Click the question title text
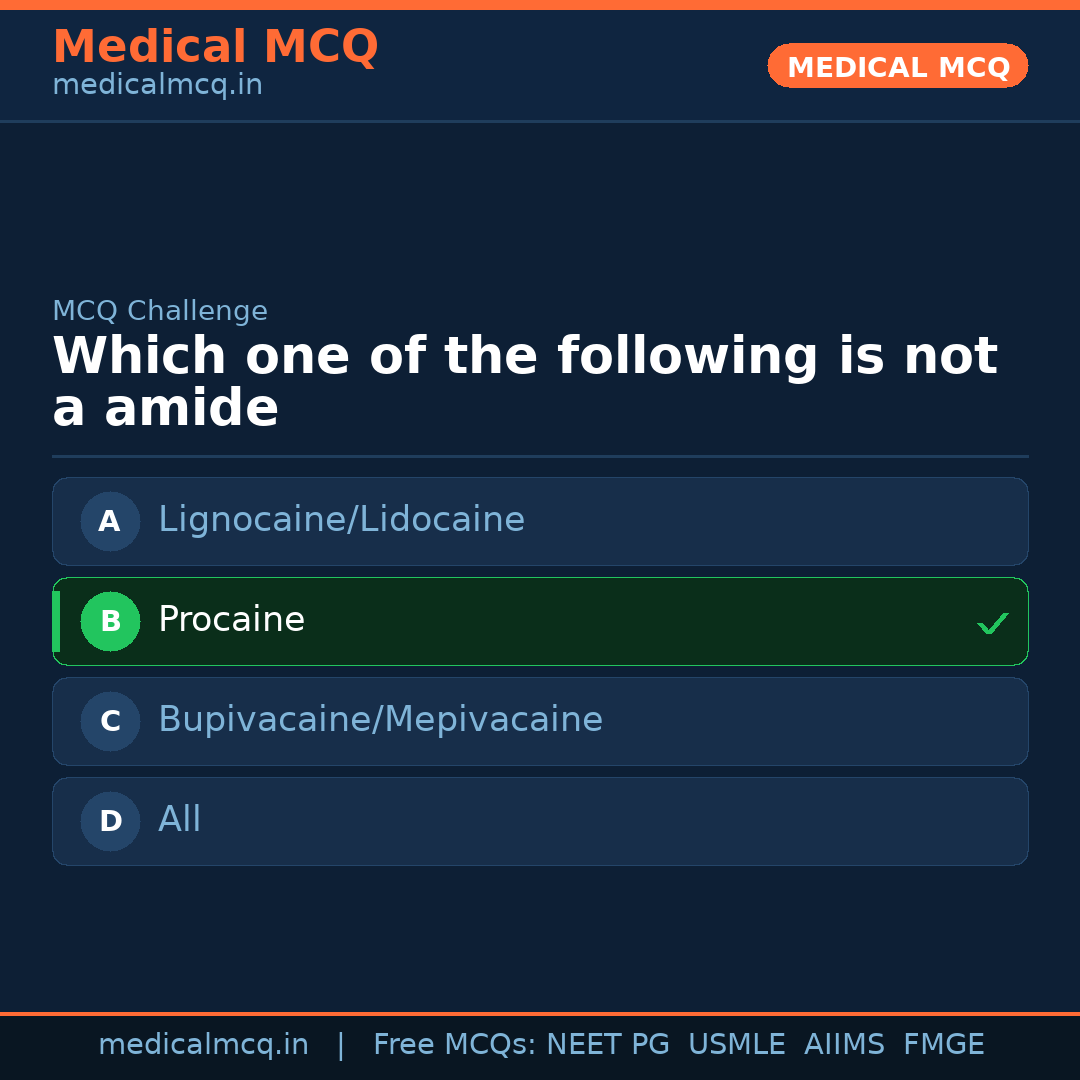 point(525,380)
